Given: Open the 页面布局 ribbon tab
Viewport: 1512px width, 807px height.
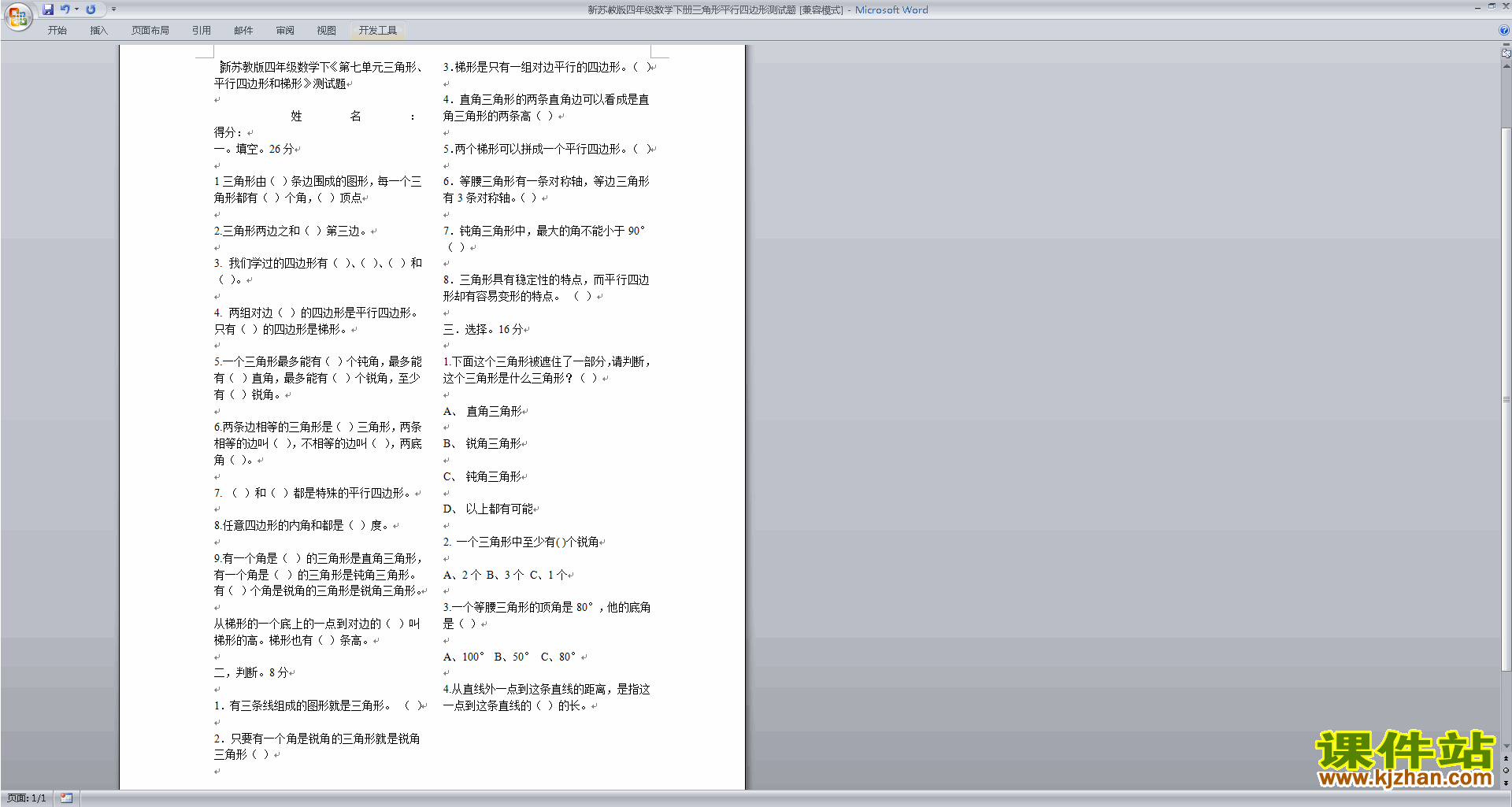Looking at the screenshot, I should (150, 31).
